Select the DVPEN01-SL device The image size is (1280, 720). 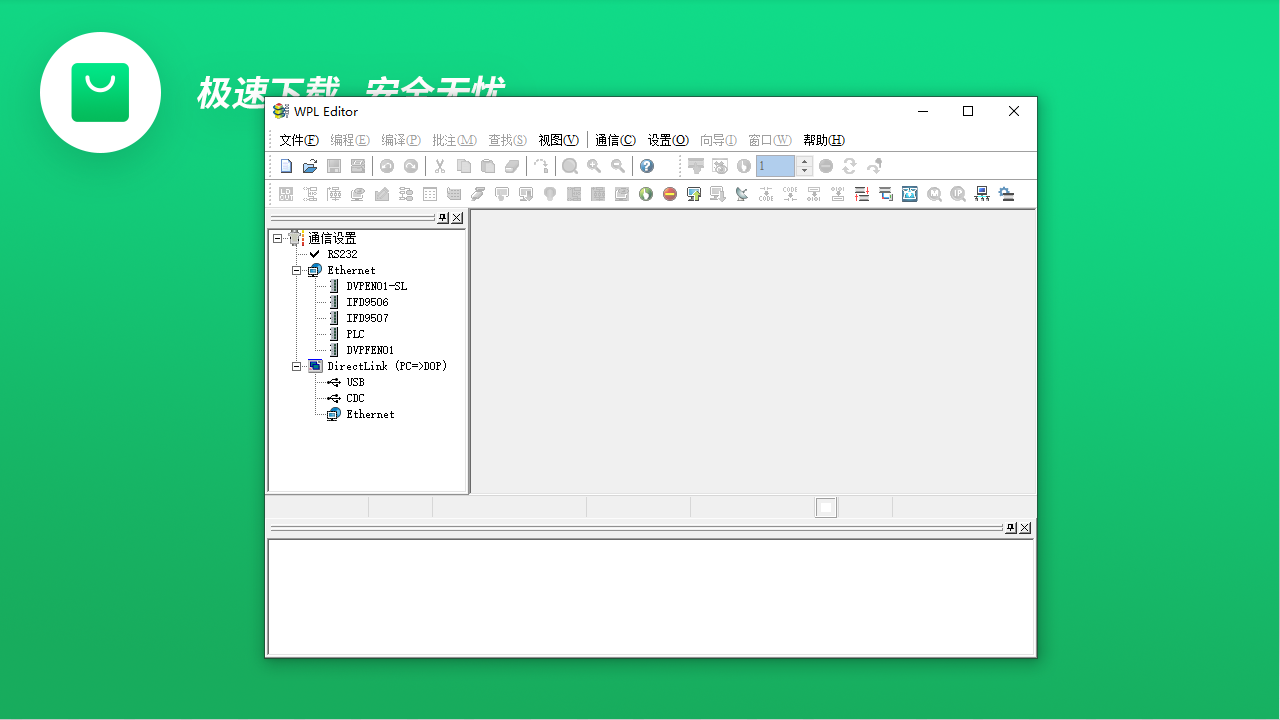(x=375, y=286)
